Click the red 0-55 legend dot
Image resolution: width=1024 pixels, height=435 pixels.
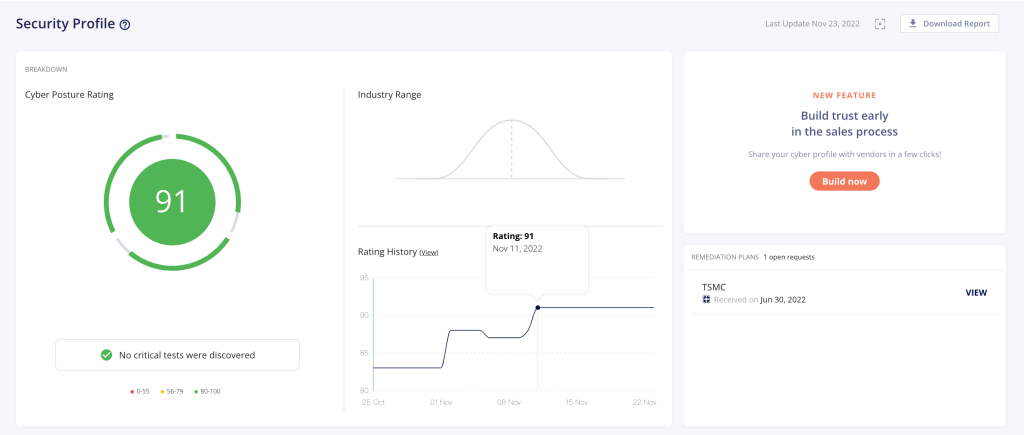pyautogui.click(x=133, y=391)
